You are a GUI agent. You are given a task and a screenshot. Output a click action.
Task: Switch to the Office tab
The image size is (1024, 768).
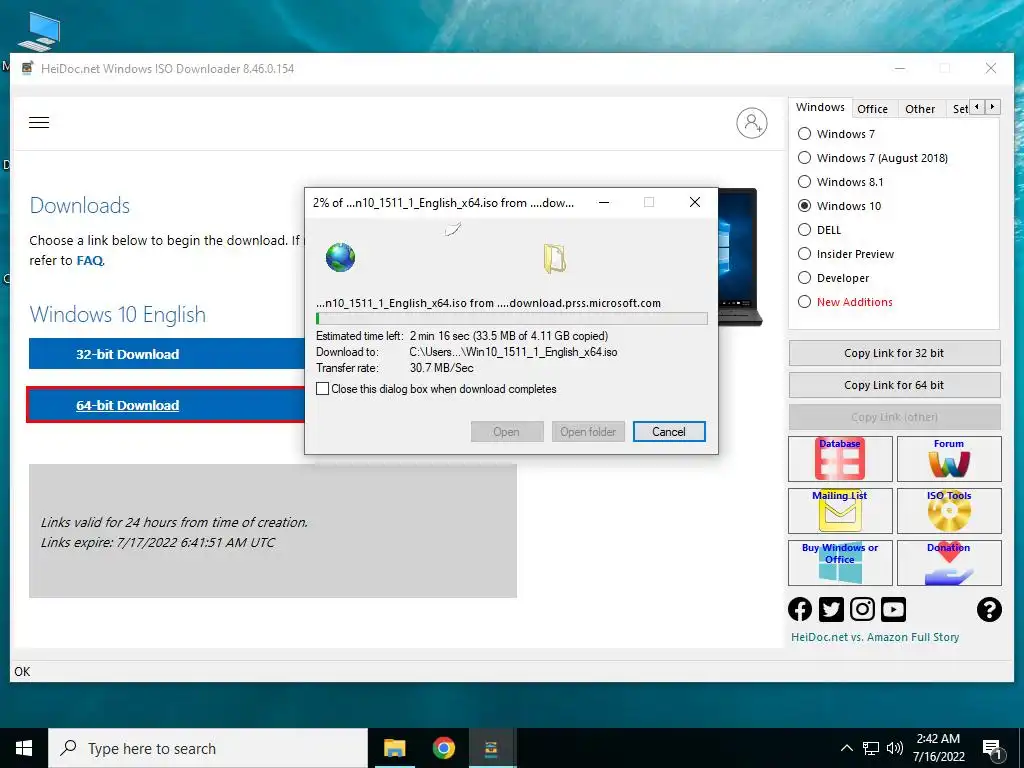tap(872, 109)
